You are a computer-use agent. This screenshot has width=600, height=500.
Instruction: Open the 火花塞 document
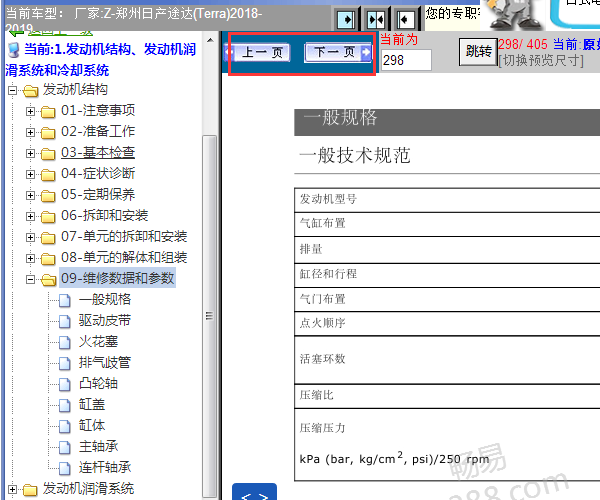tap(98, 342)
